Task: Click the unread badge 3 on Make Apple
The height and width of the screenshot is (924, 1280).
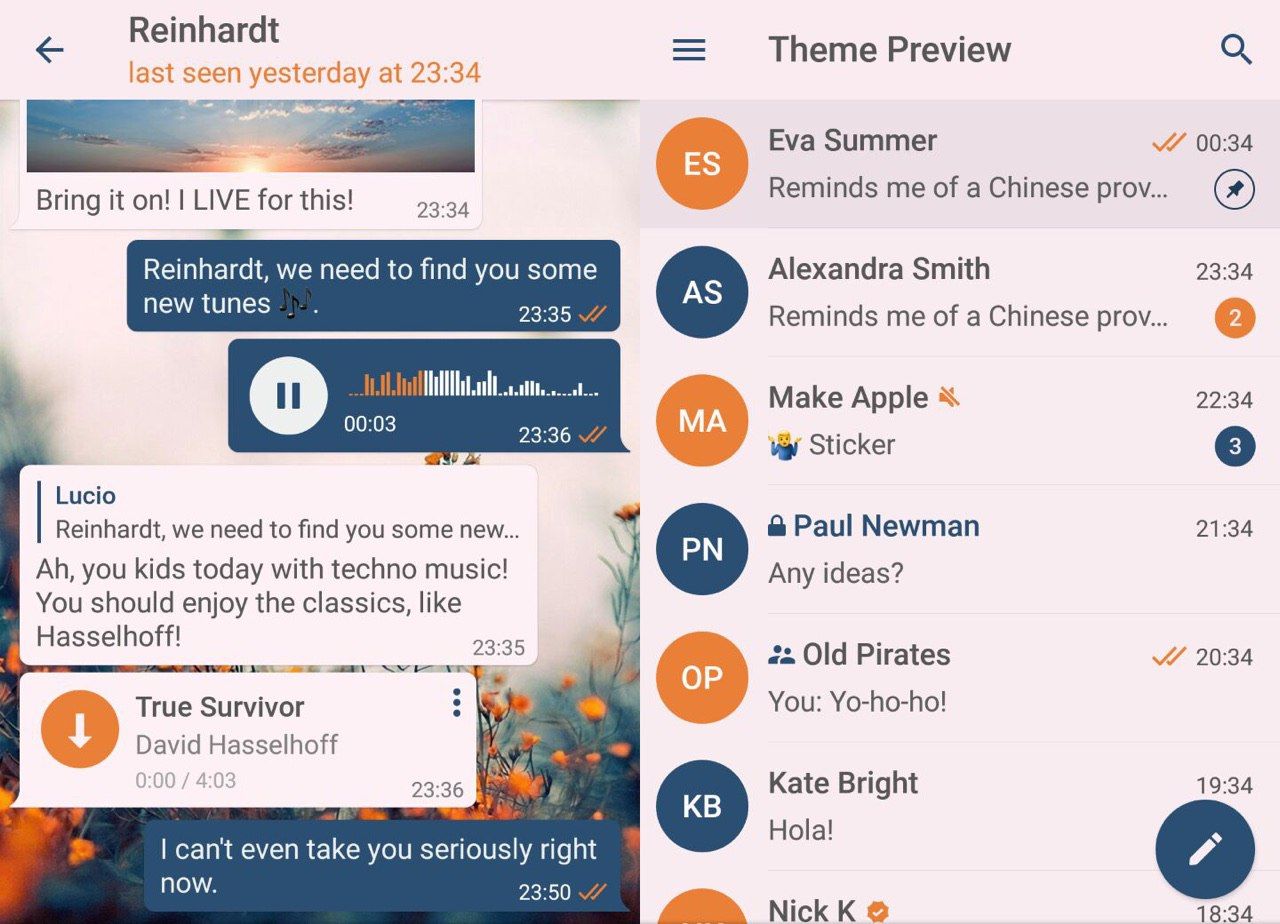Action: coord(1235,446)
